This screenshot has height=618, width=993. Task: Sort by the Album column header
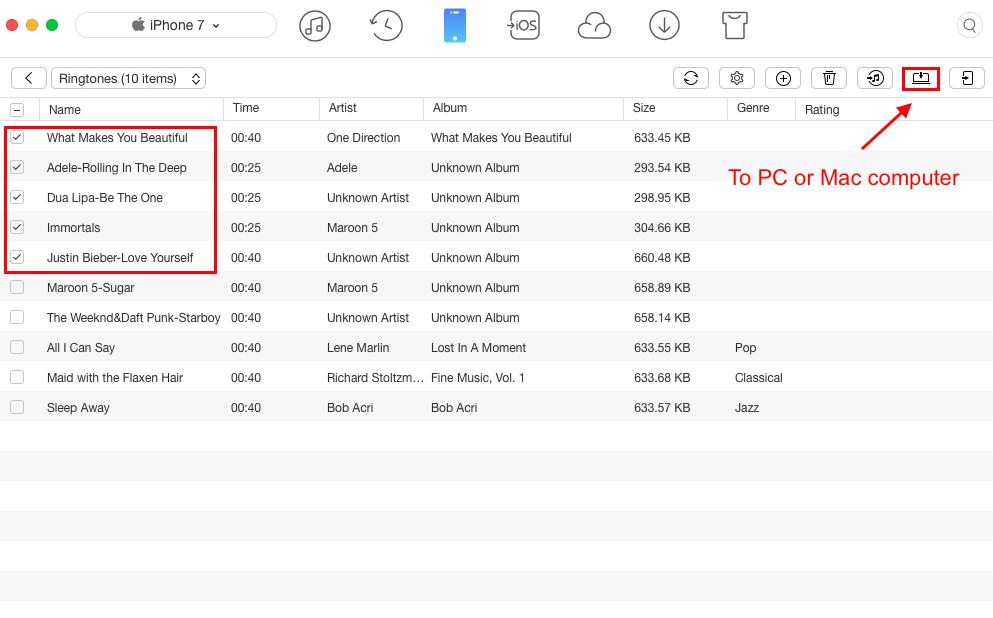click(x=524, y=108)
